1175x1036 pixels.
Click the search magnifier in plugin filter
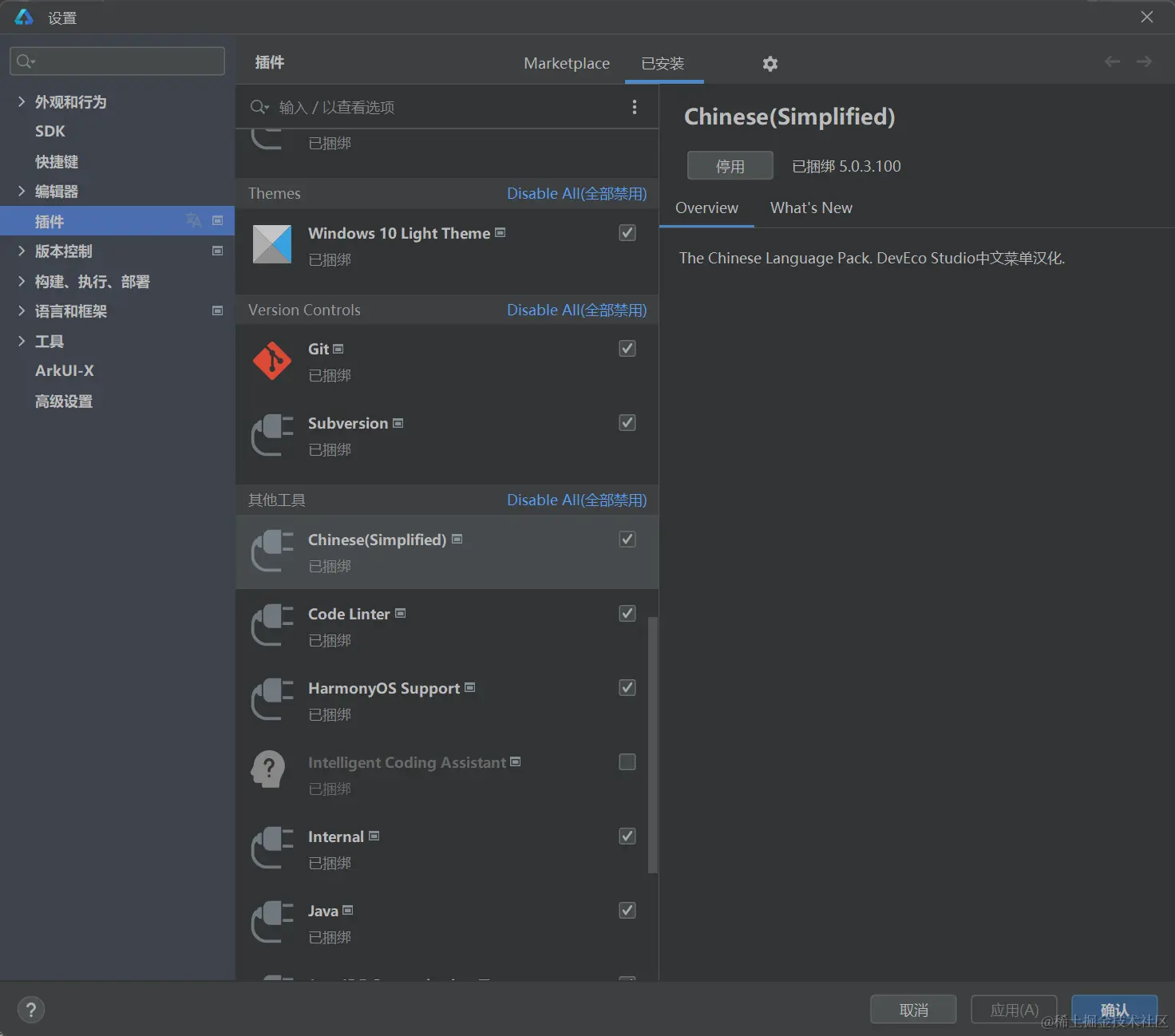pyautogui.click(x=259, y=107)
